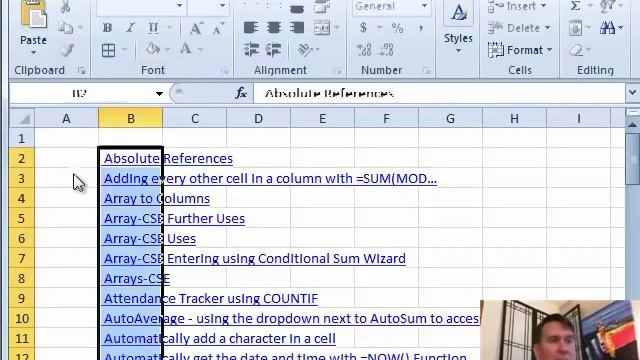Viewport: 640px width, 360px height.
Task: Open the font size dropdown
Action: (222, 6)
